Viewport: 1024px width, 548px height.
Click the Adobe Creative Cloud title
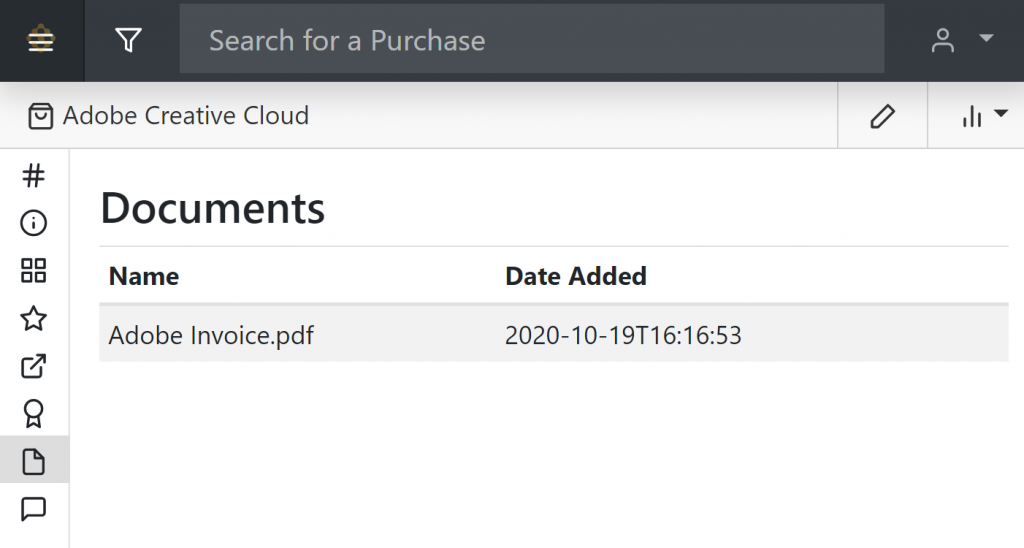tap(185, 116)
